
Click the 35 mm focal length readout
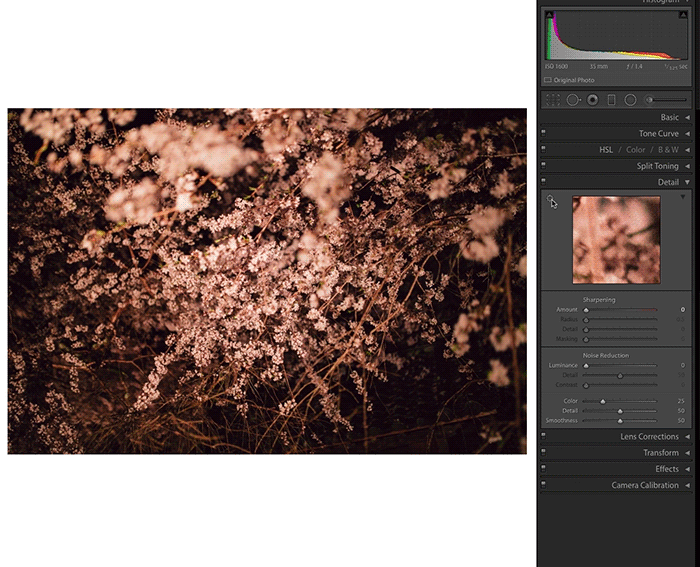pos(599,67)
